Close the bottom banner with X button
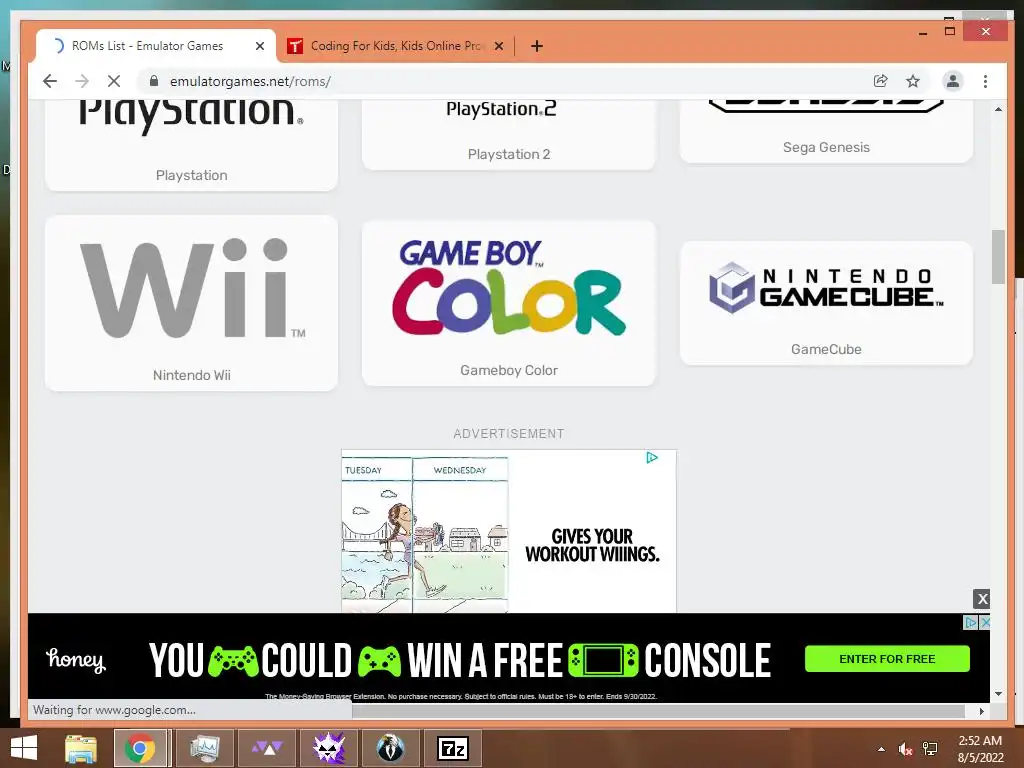Viewport: 1024px width, 768px height. tap(982, 599)
